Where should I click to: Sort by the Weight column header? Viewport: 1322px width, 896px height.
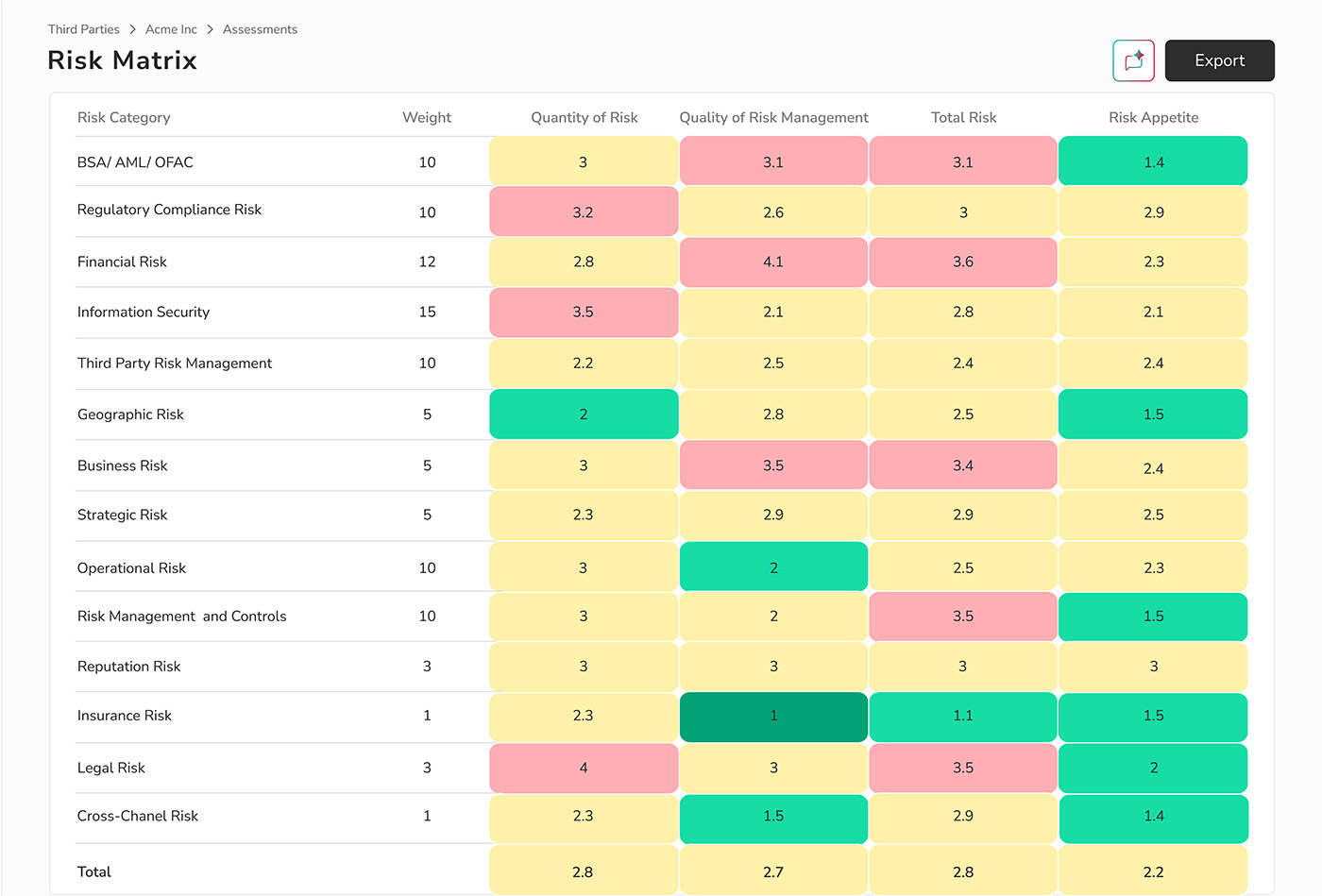click(x=427, y=117)
